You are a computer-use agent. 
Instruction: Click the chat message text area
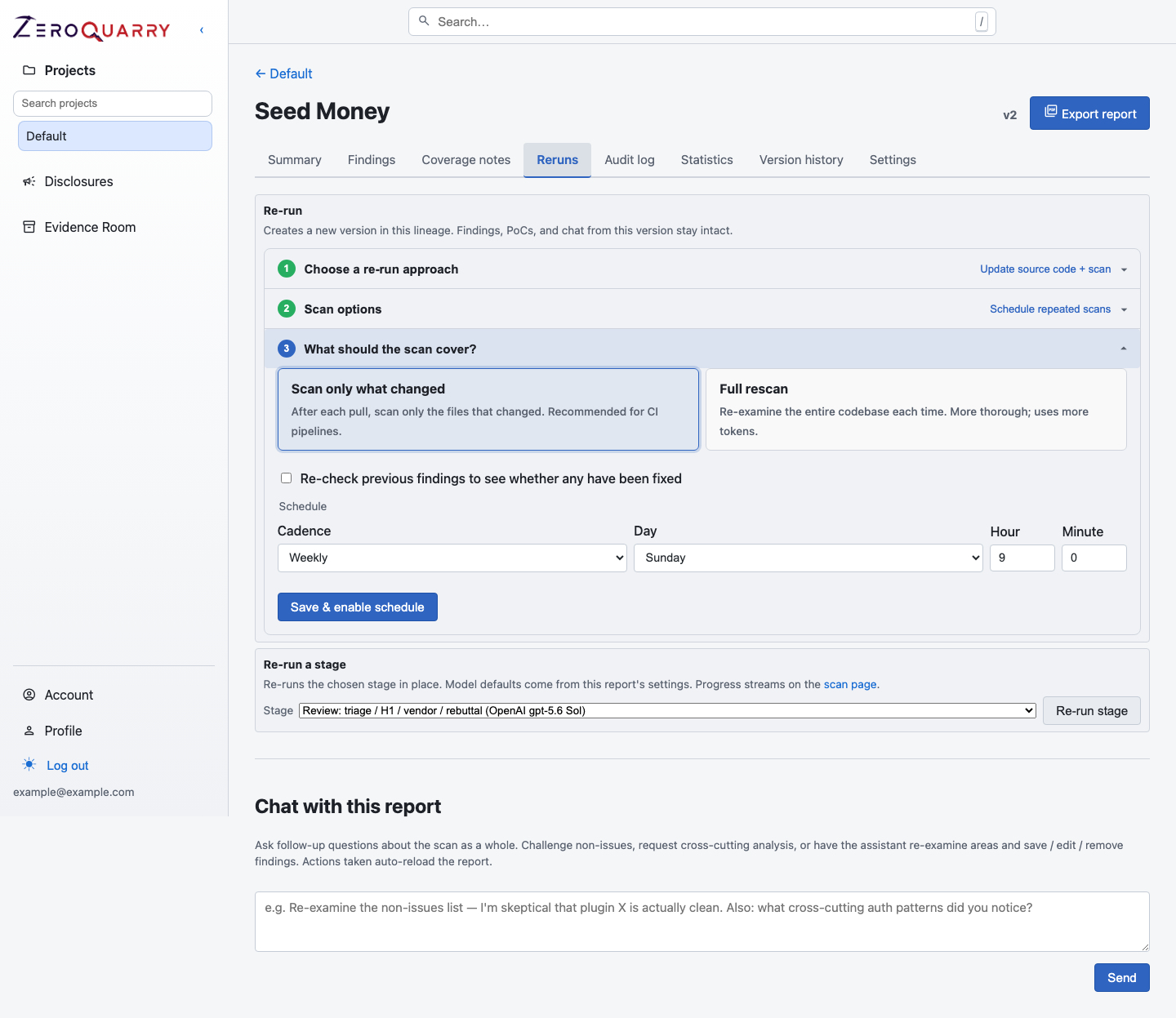[702, 922]
